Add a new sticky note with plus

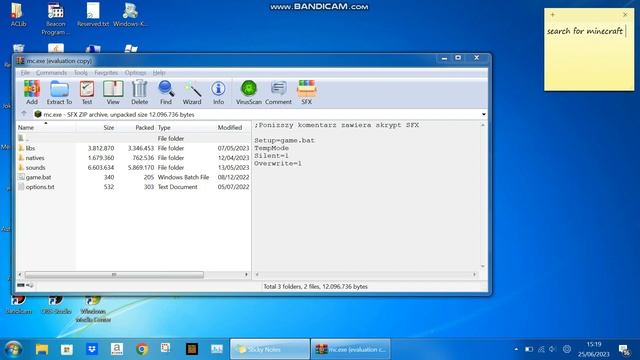(553, 15)
